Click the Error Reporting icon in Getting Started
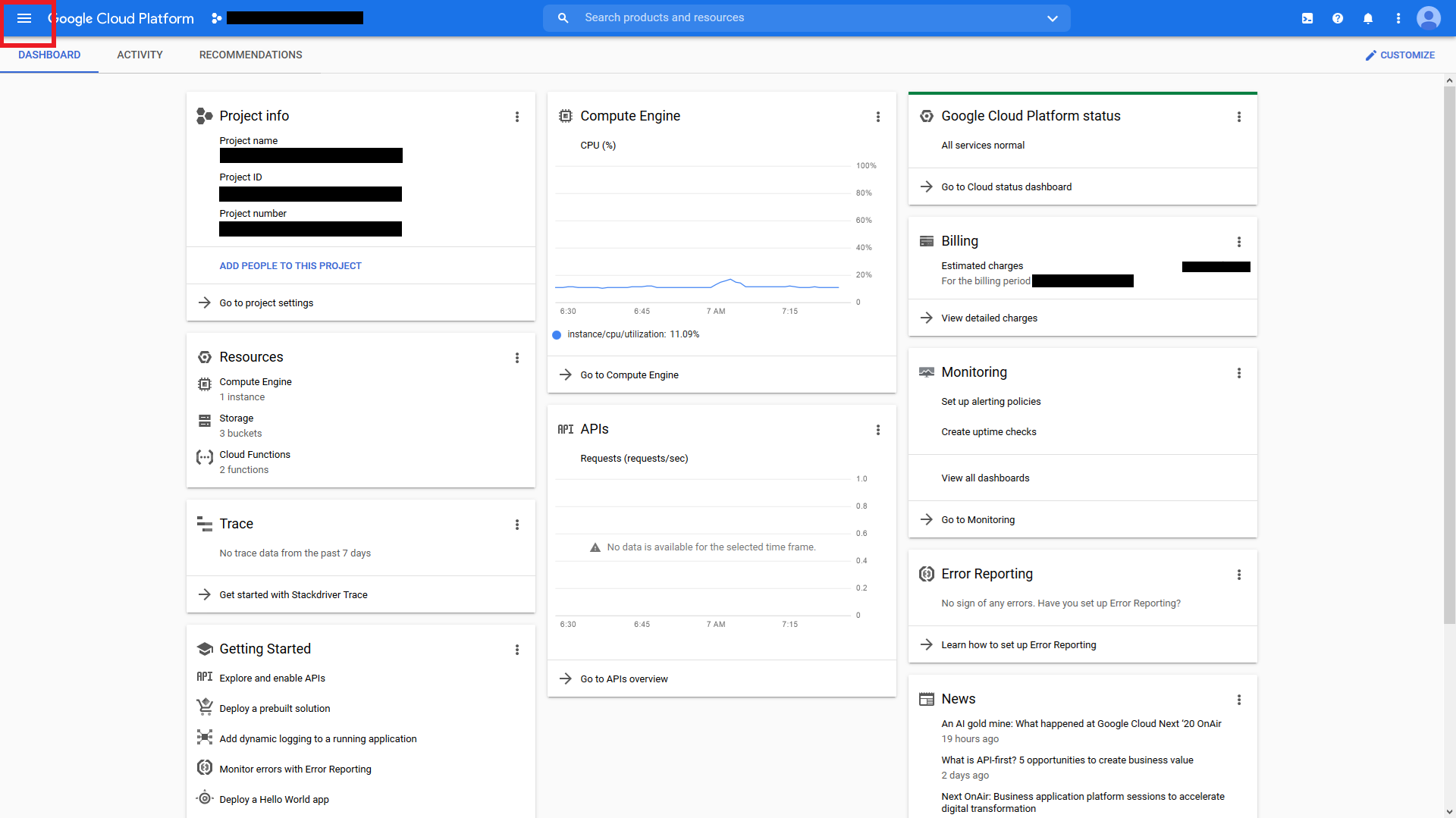 point(205,767)
